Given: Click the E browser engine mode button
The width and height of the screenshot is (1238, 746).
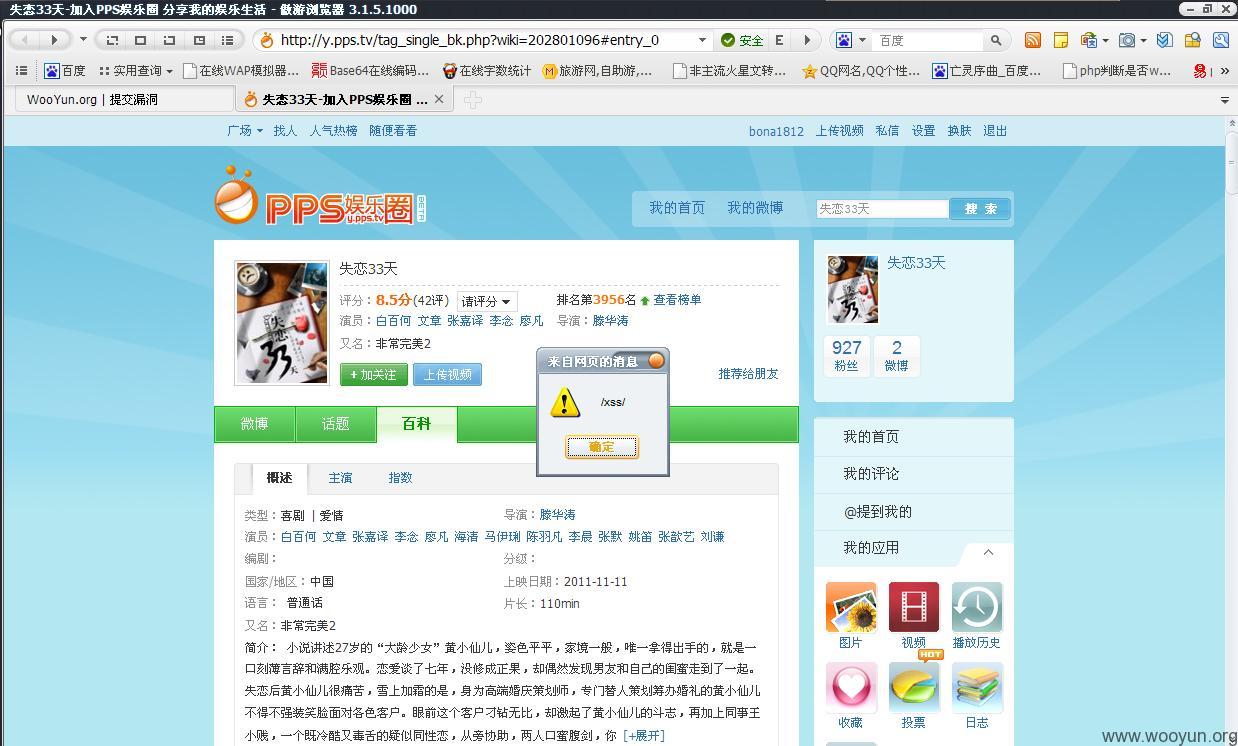Looking at the screenshot, I should coord(779,40).
